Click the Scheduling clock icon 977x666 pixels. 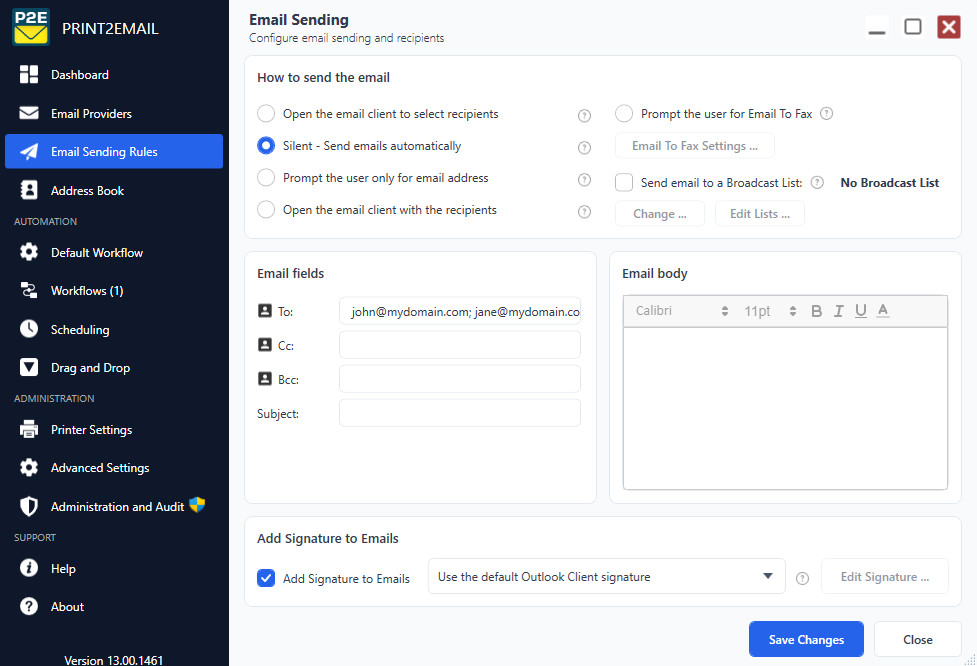click(x=29, y=328)
